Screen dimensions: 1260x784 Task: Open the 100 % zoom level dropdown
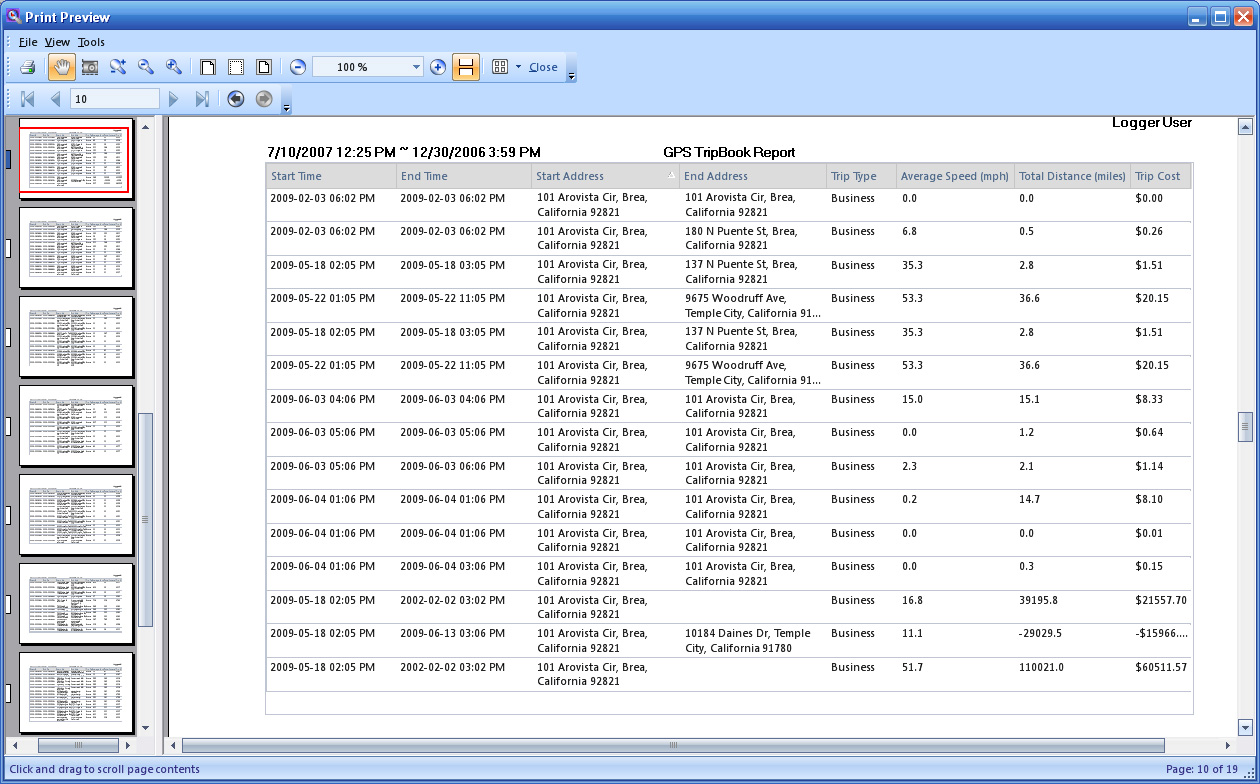(x=417, y=67)
